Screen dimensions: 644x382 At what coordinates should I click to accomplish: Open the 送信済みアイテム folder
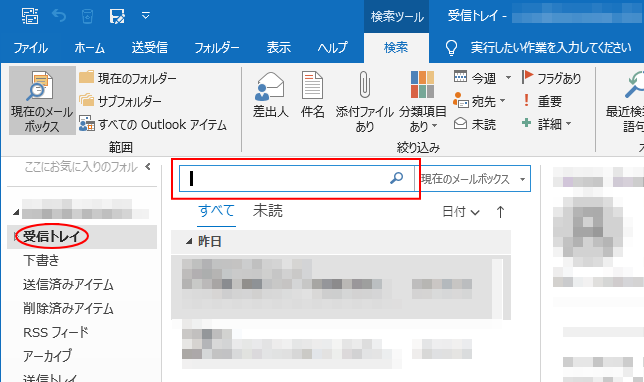68,284
